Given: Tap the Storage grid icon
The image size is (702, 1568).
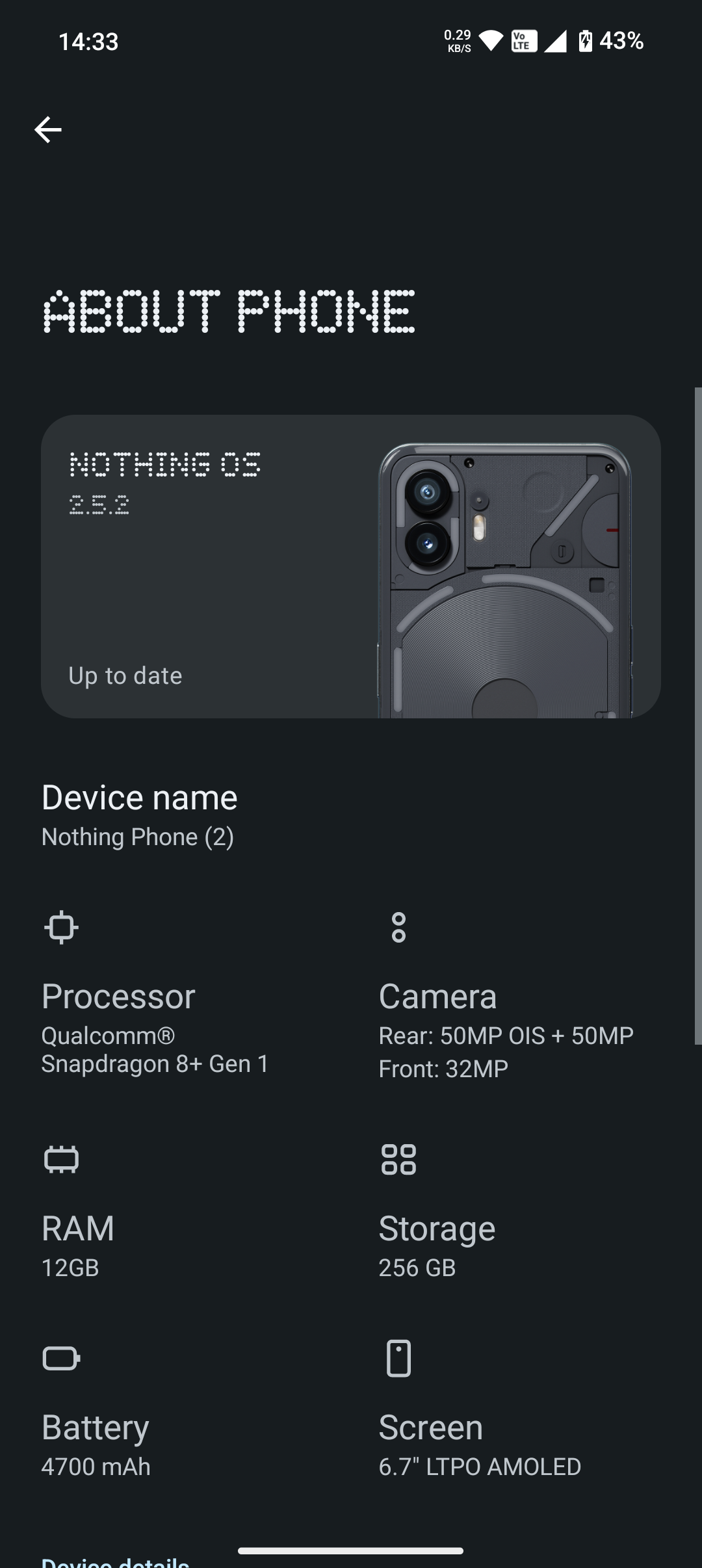Looking at the screenshot, I should tap(398, 1159).
